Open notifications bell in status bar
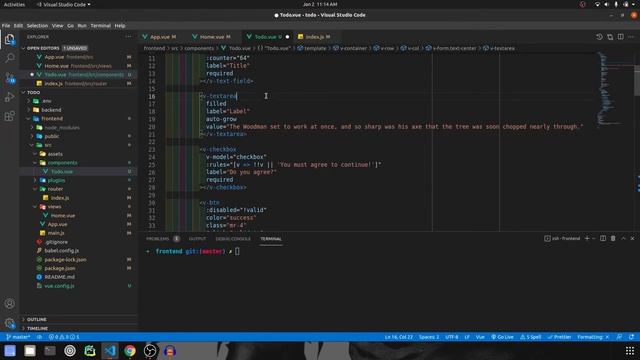This screenshot has height=360, width=640. point(631,337)
